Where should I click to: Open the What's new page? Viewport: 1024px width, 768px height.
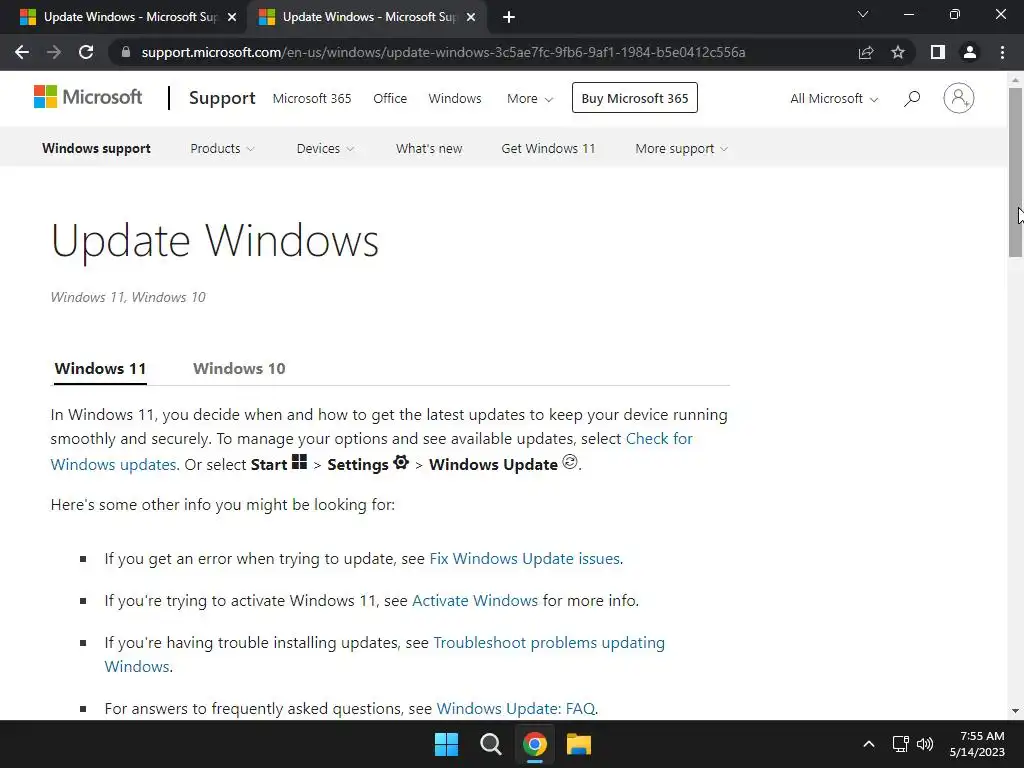428,148
